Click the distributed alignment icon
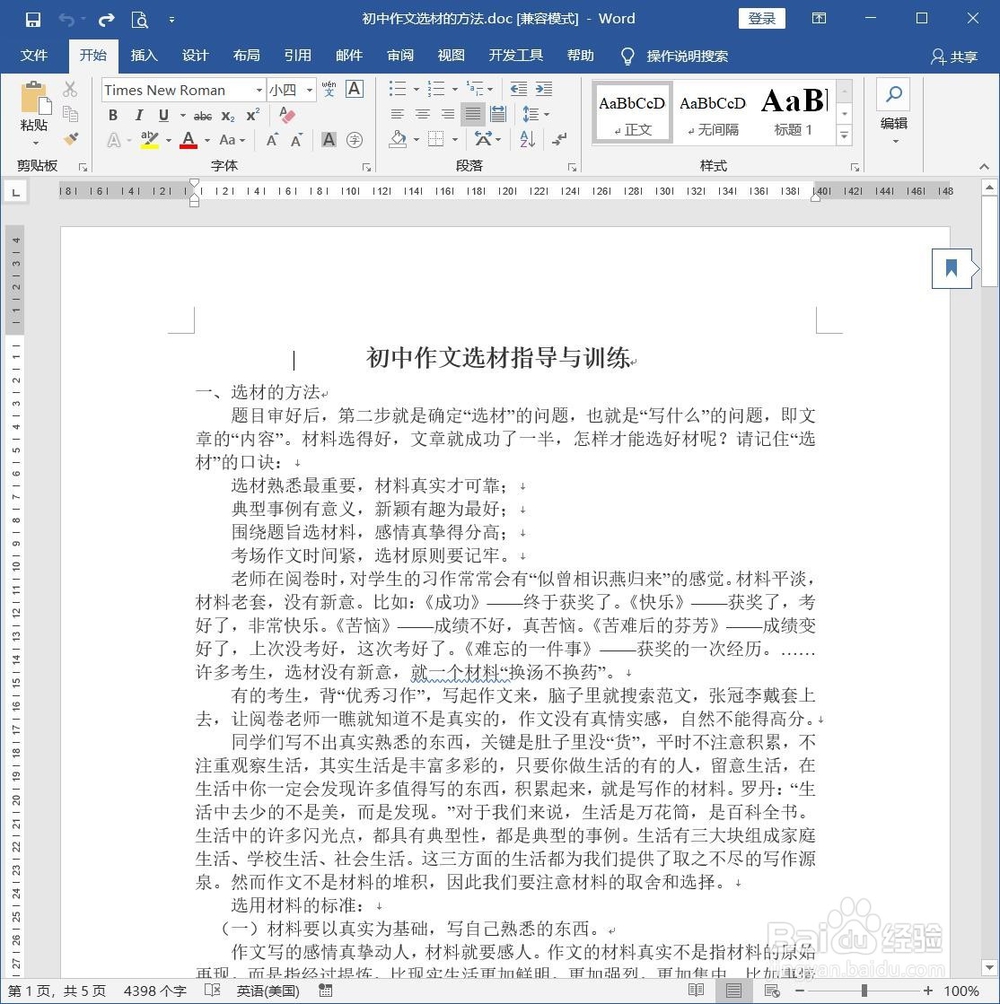This screenshot has height=1004, width=1000. click(497, 114)
